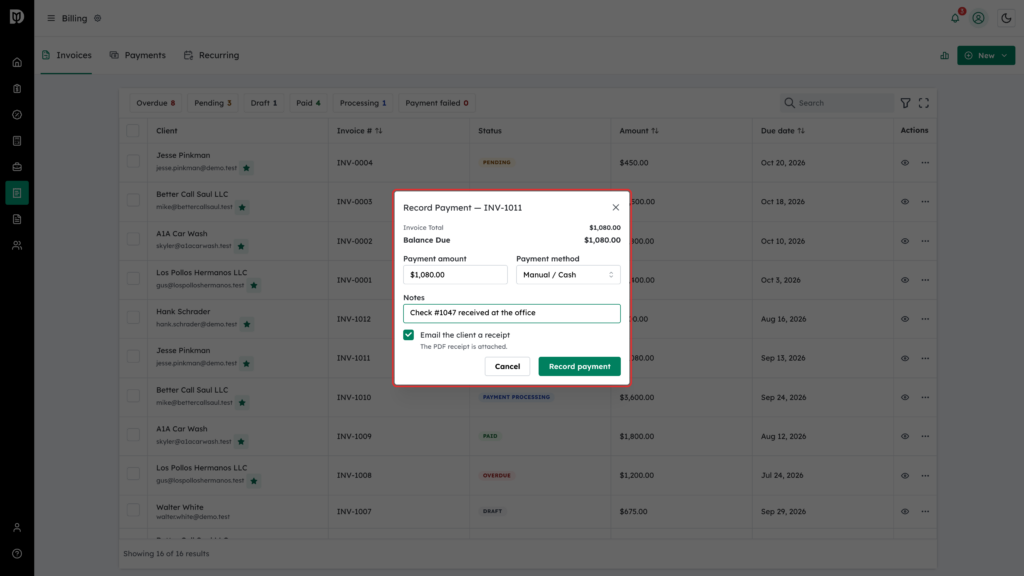View invoice INV-0004 eye icon
Screen dimensions: 1024x576
point(904,163)
